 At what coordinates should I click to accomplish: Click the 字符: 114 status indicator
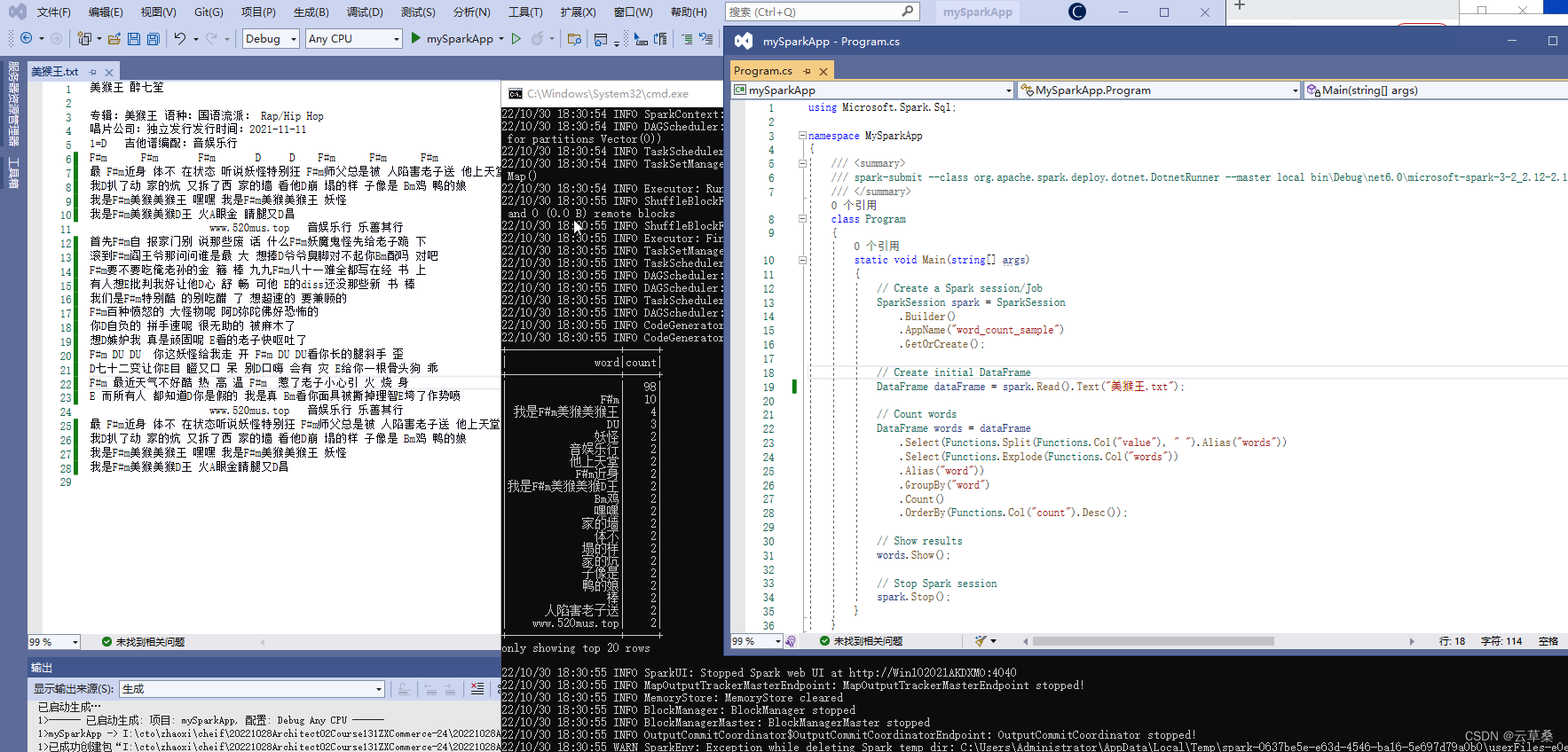1501,640
